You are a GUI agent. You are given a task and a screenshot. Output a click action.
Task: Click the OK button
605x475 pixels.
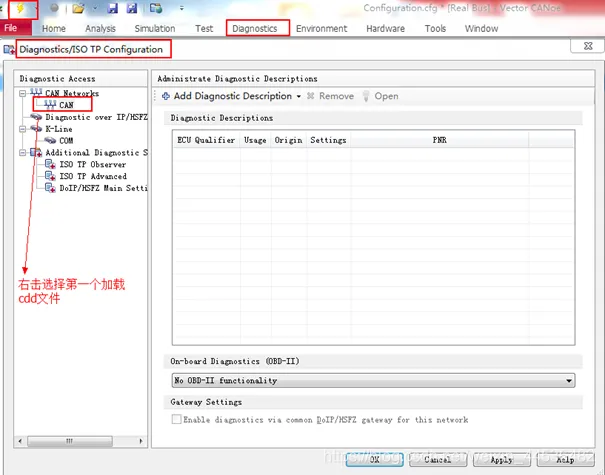374,460
